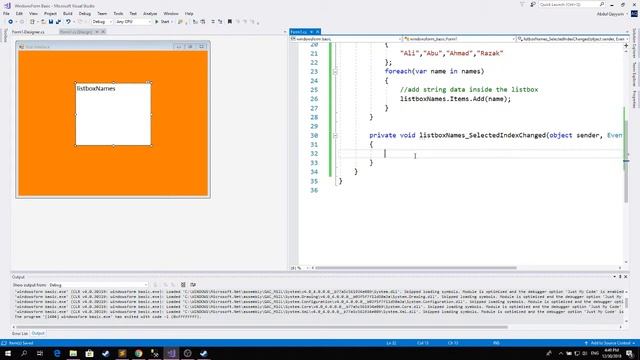Click the Navigate Backward toolbar icon
Screen dimensions: 640x360
(x=11, y=22)
